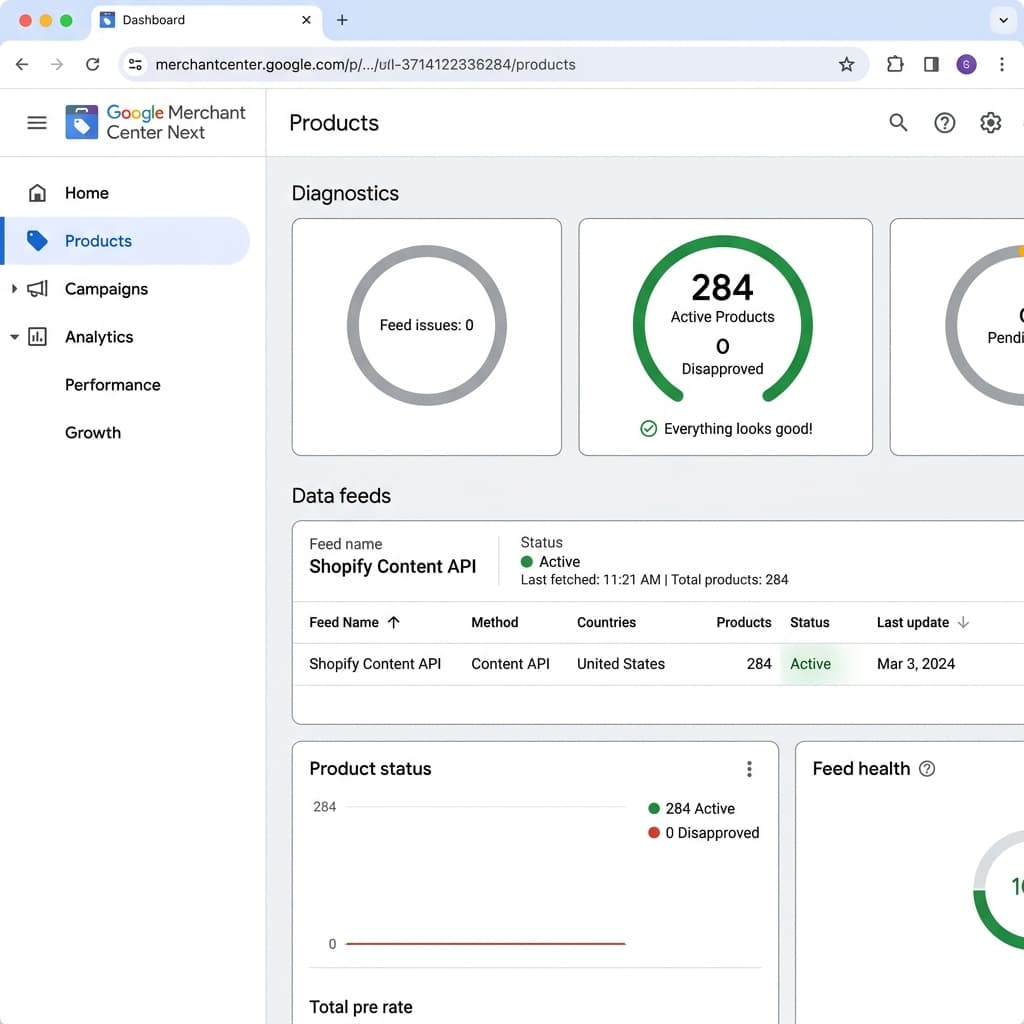The image size is (1024, 1024).
Task: Click the Mar 3, 2024 last update cell
Action: point(916,664)
